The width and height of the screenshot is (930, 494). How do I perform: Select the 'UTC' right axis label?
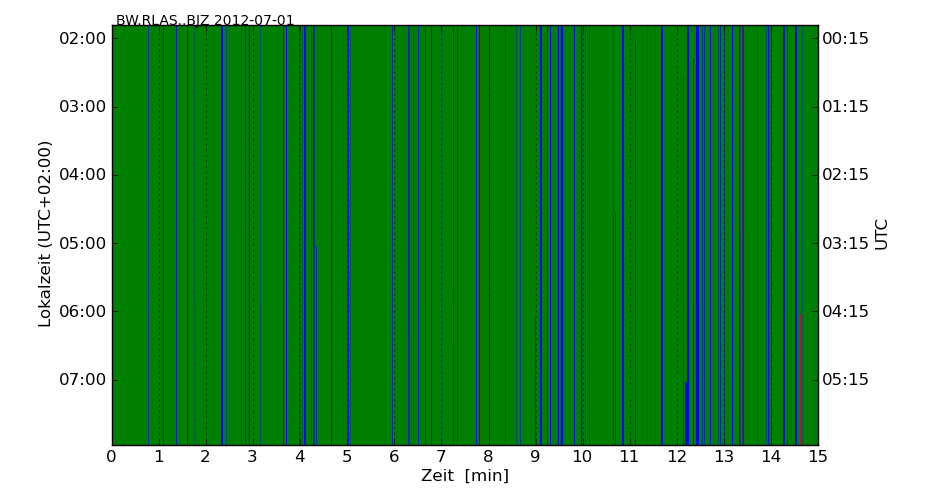coord(881,234)
